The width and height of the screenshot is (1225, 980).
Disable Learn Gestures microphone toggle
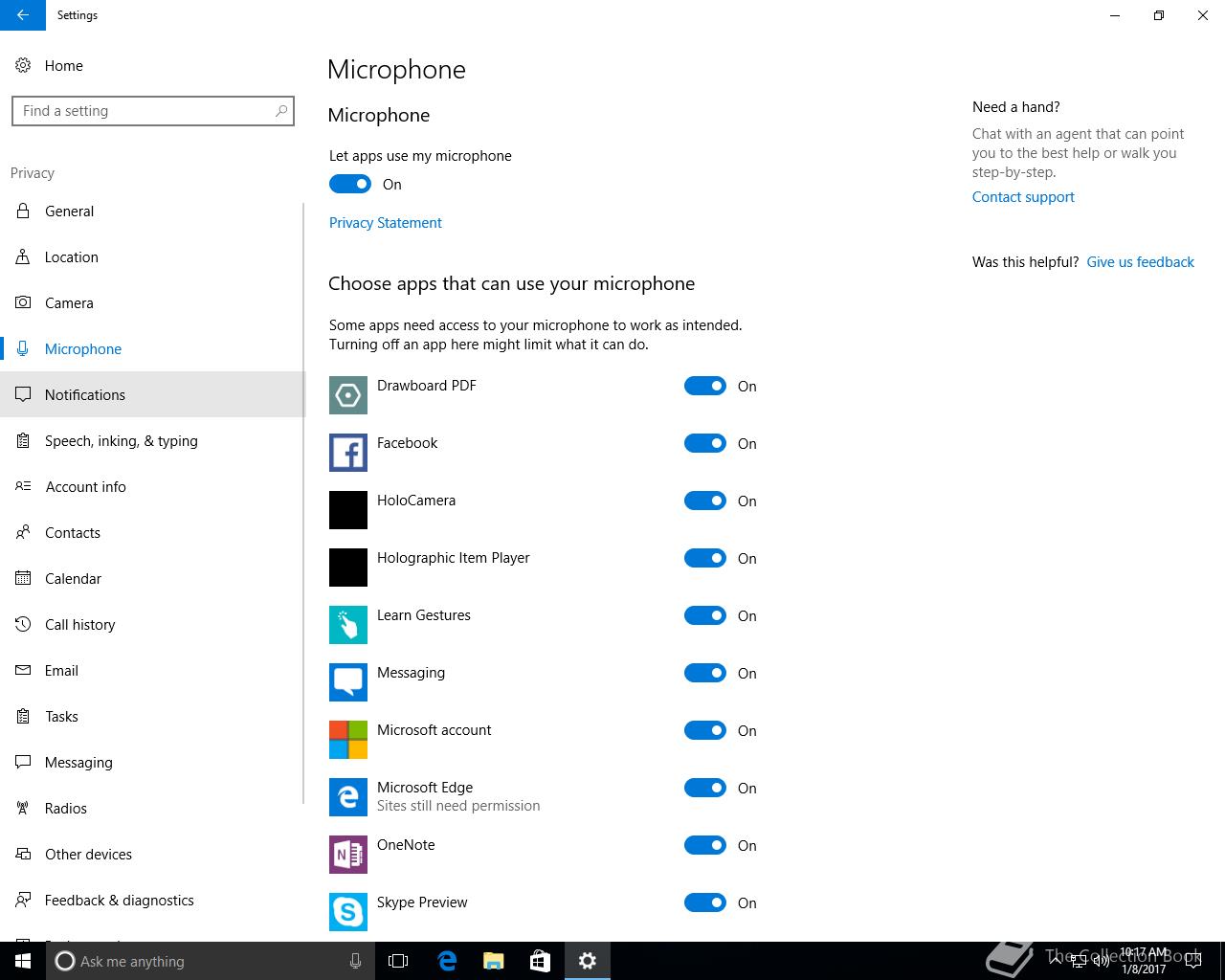coord(705,615)
